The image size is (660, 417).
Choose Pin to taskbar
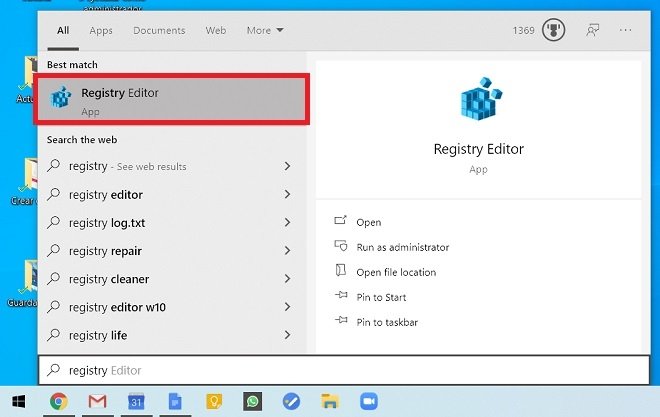(x=387, y=322)
